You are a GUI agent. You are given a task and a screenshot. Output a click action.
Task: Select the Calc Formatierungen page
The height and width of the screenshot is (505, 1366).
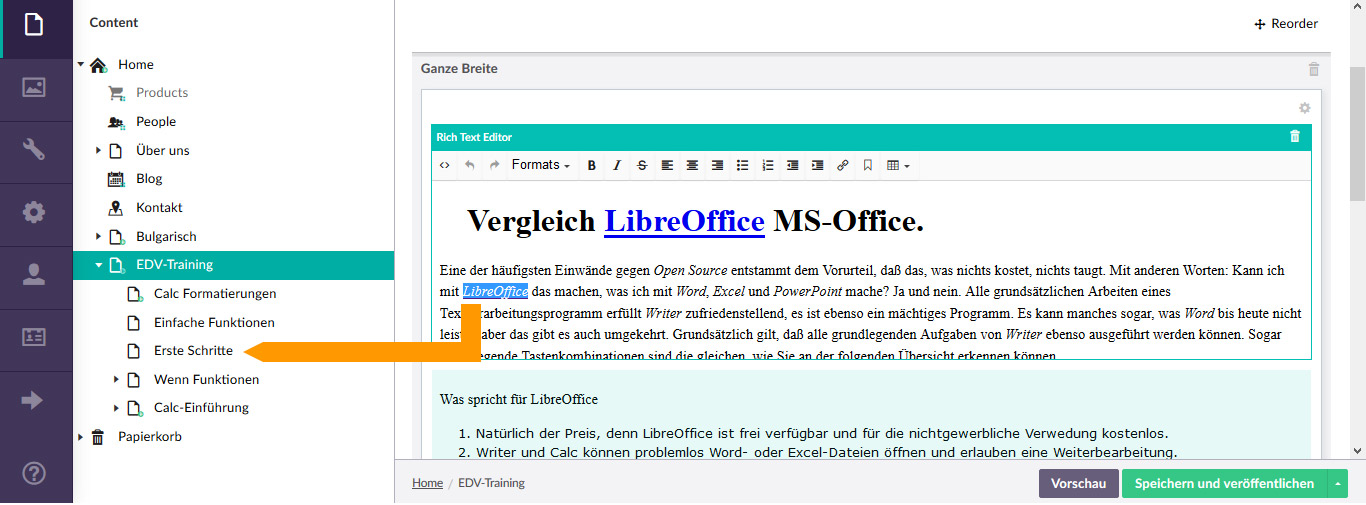[x=215, y=294]
